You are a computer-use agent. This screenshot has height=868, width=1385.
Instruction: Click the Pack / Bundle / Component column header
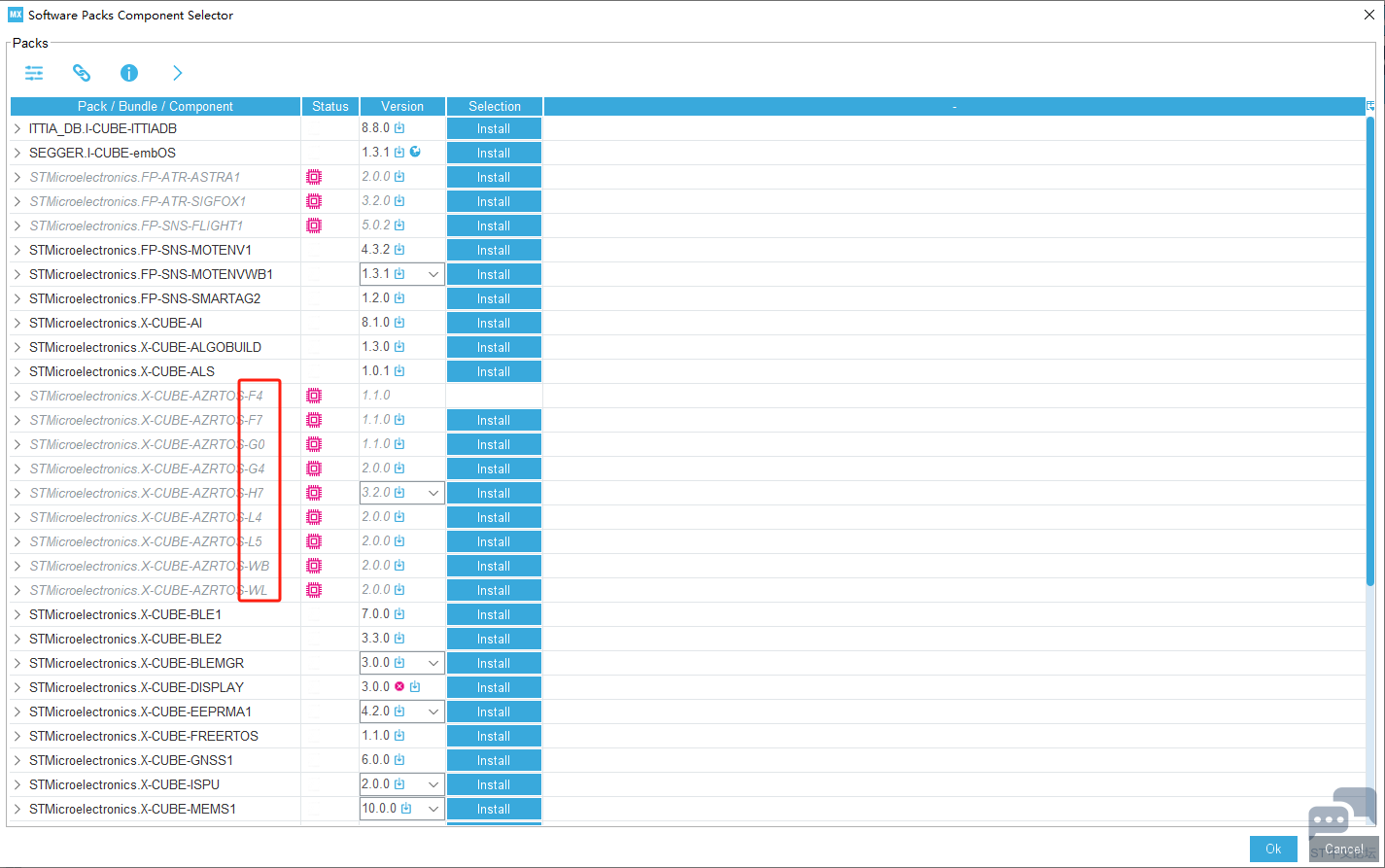point(156,106)
